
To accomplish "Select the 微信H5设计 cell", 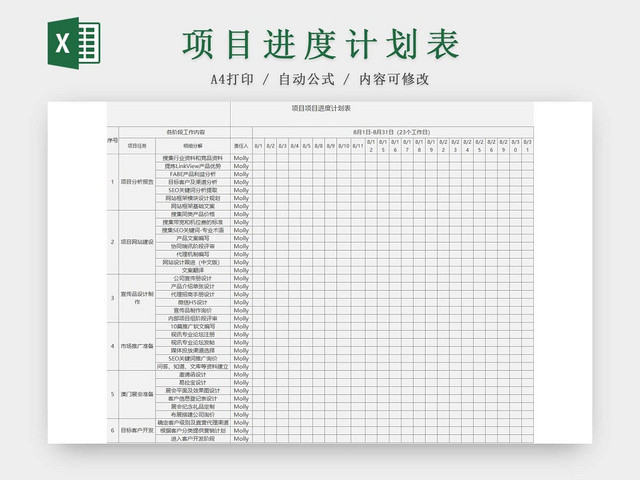I will click(193, 302).
